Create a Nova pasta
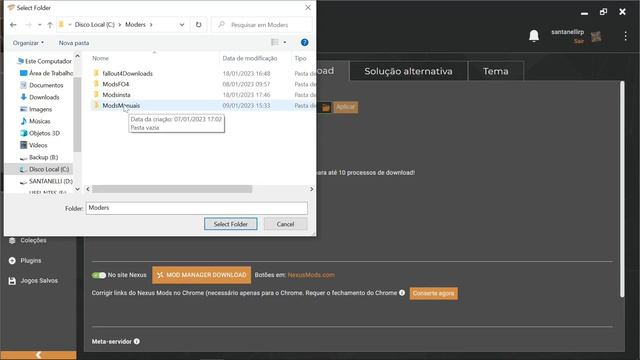Viewport: 640px width, 360px height. pos(74,43)
